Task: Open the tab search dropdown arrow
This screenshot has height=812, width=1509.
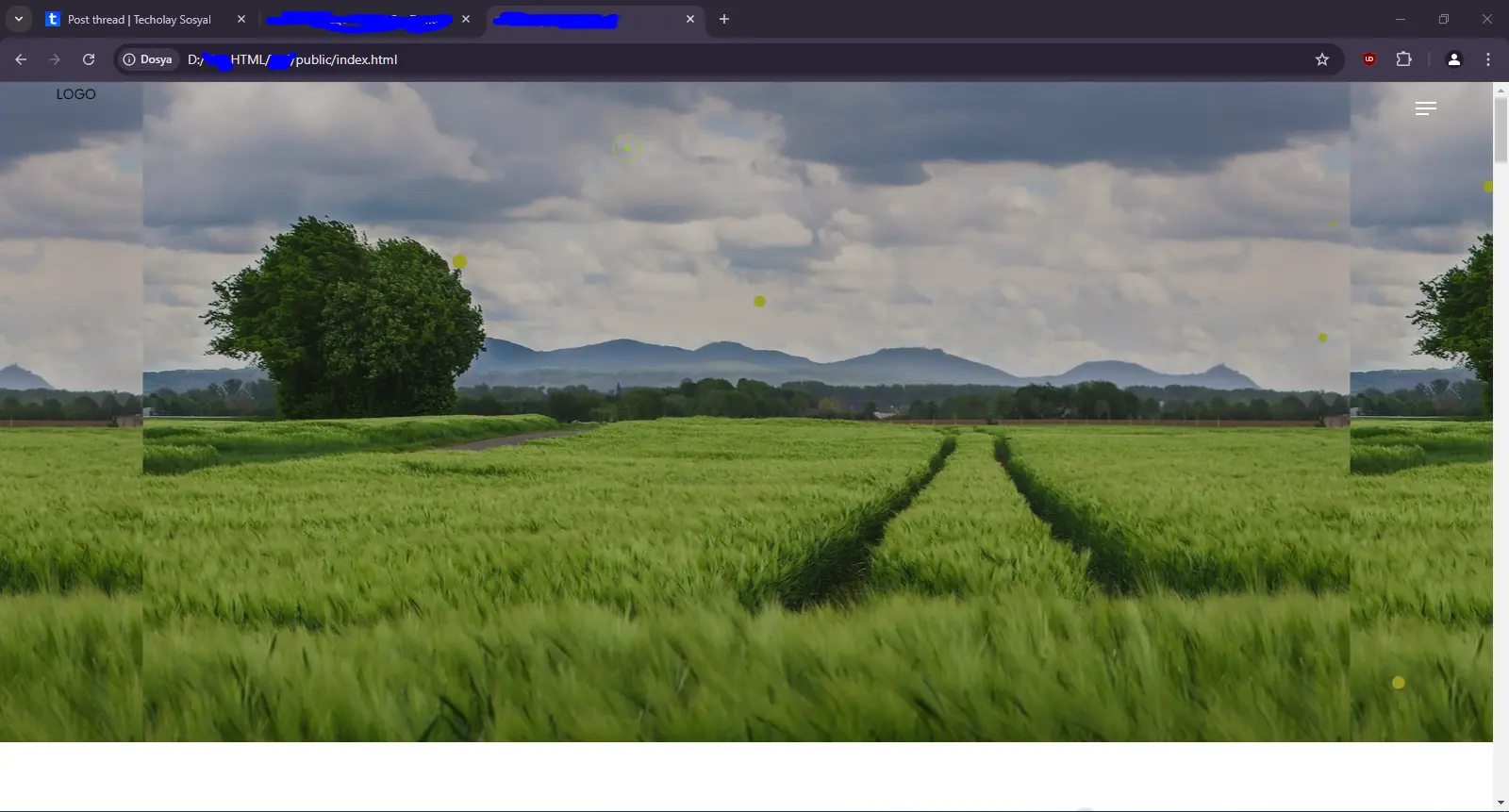Action: pos(18,19)
